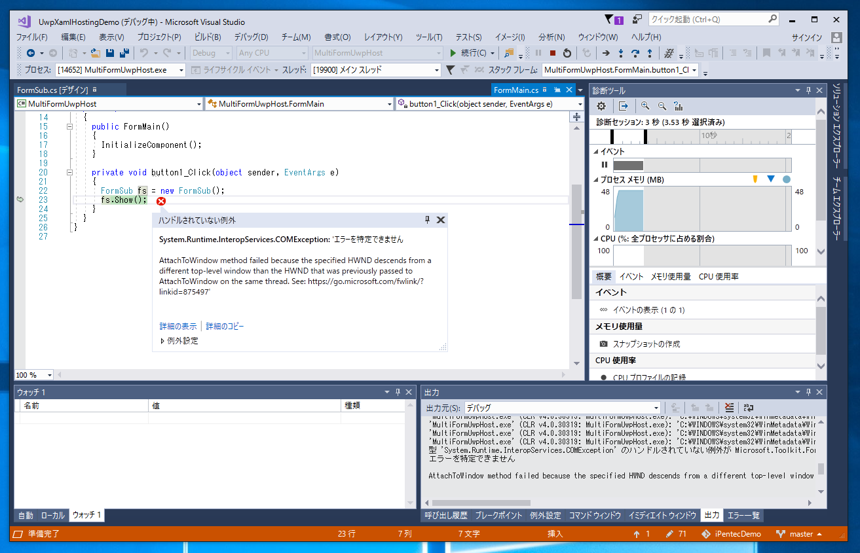Viewport: 860px width, 553px height.
Task: Click the Restart debugging icon
Action: pos(567,53)
